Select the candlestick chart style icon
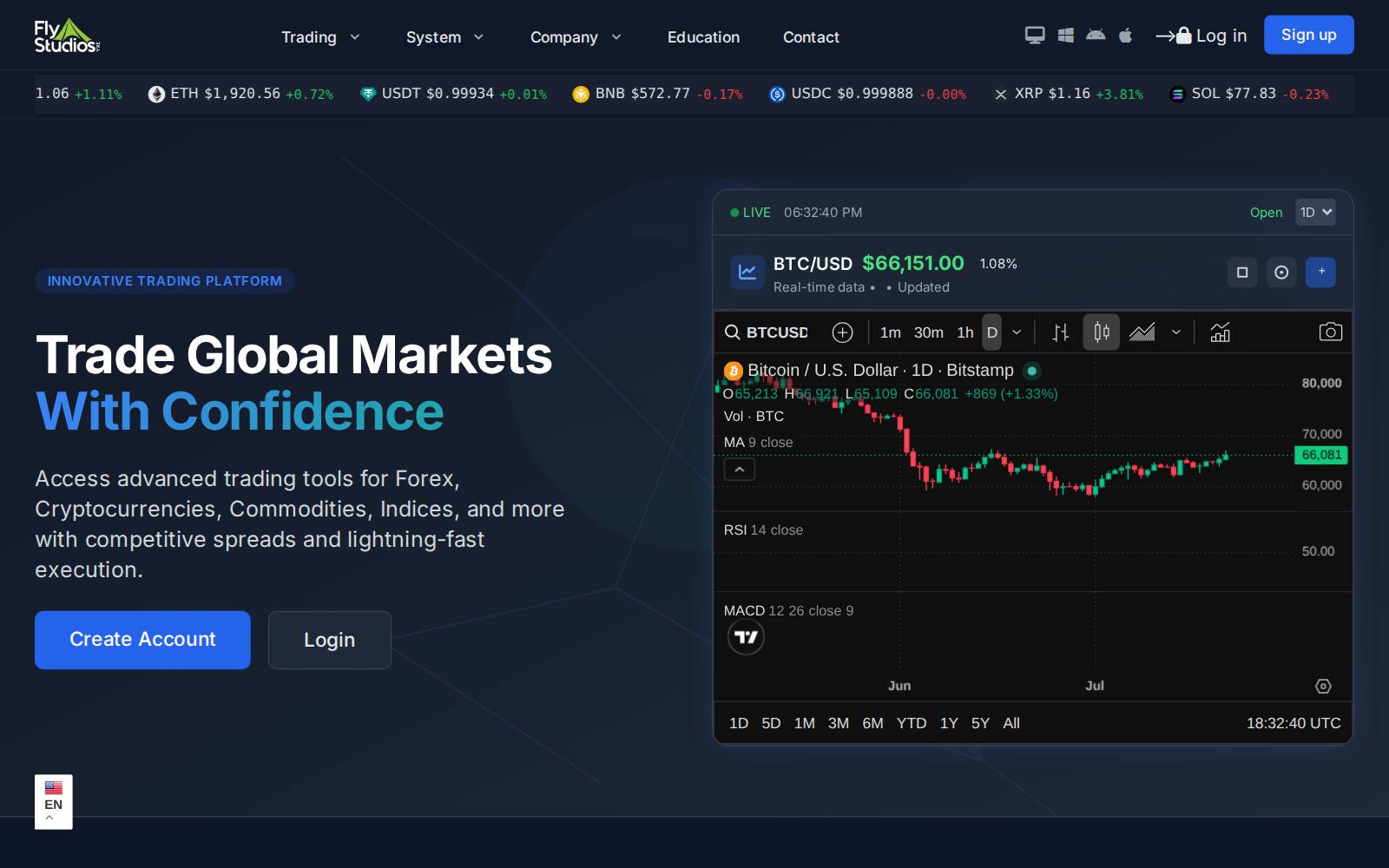The width and height of the screenshot is (1389, 868). tap(1101, 332)
